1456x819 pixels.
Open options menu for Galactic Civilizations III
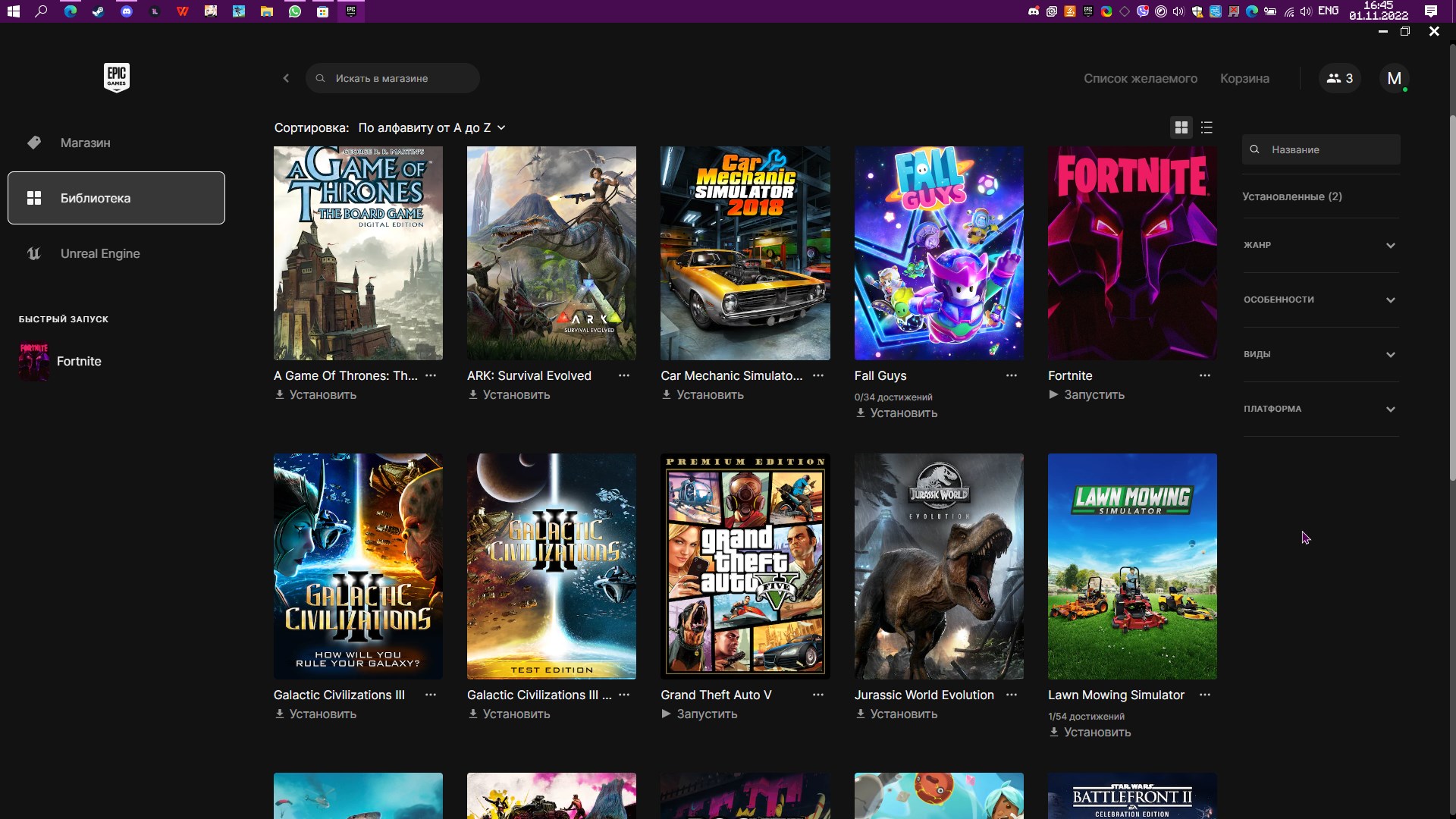[431, 695]
